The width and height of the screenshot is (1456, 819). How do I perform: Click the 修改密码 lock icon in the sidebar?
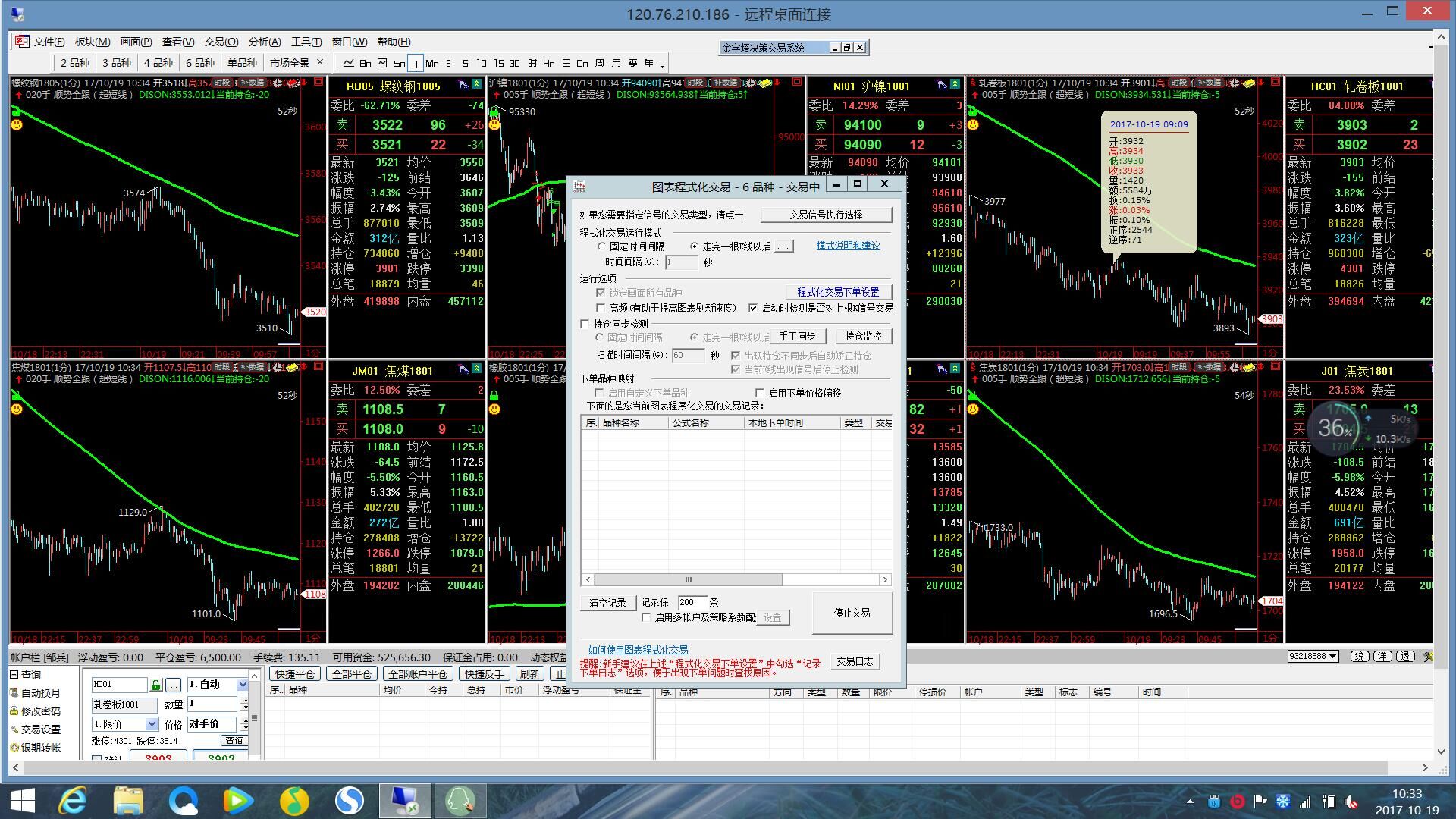pyautogui.click(x=14, y=711)
